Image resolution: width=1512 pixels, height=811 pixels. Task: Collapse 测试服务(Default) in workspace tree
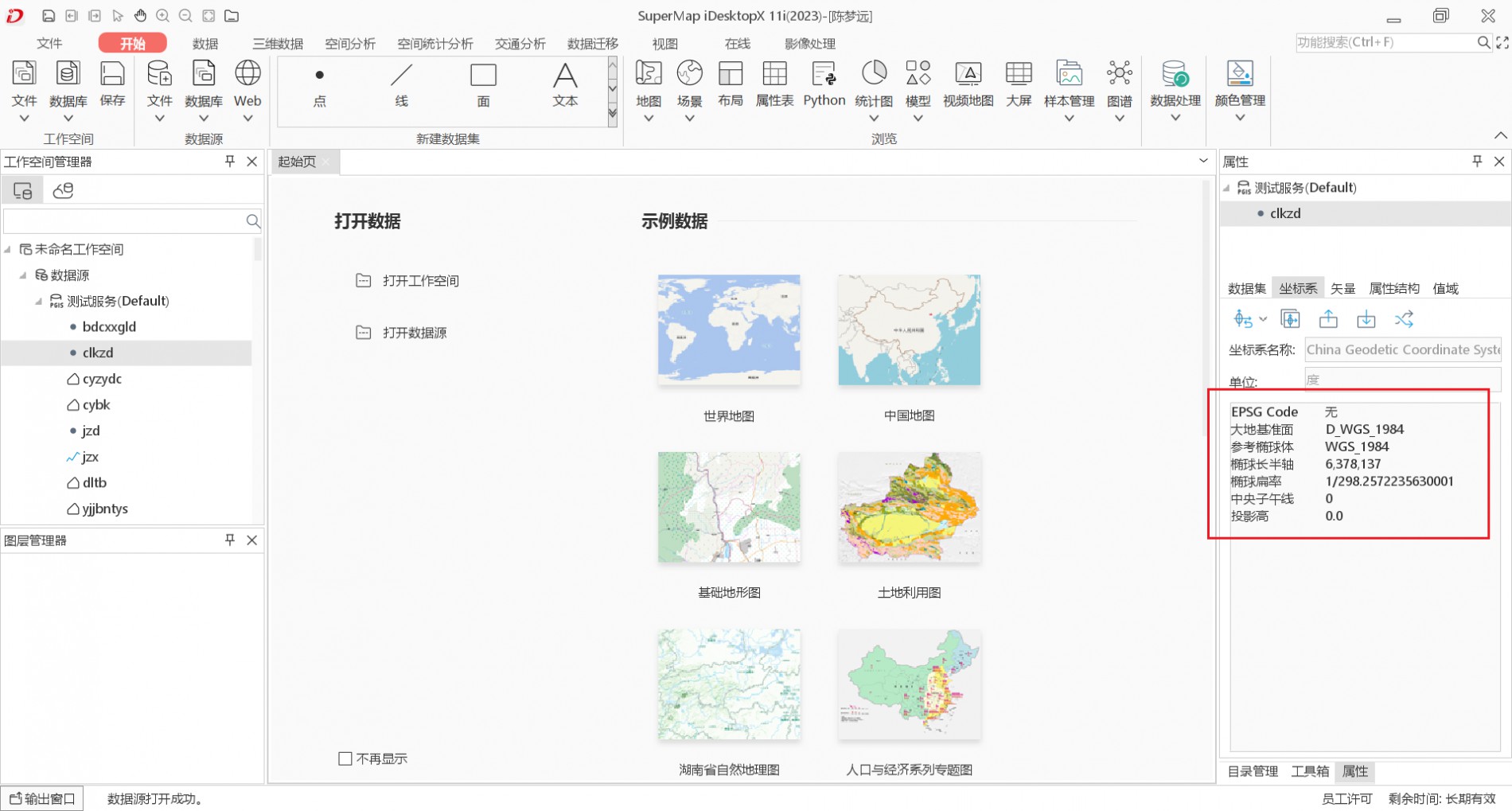pos(38,301)
